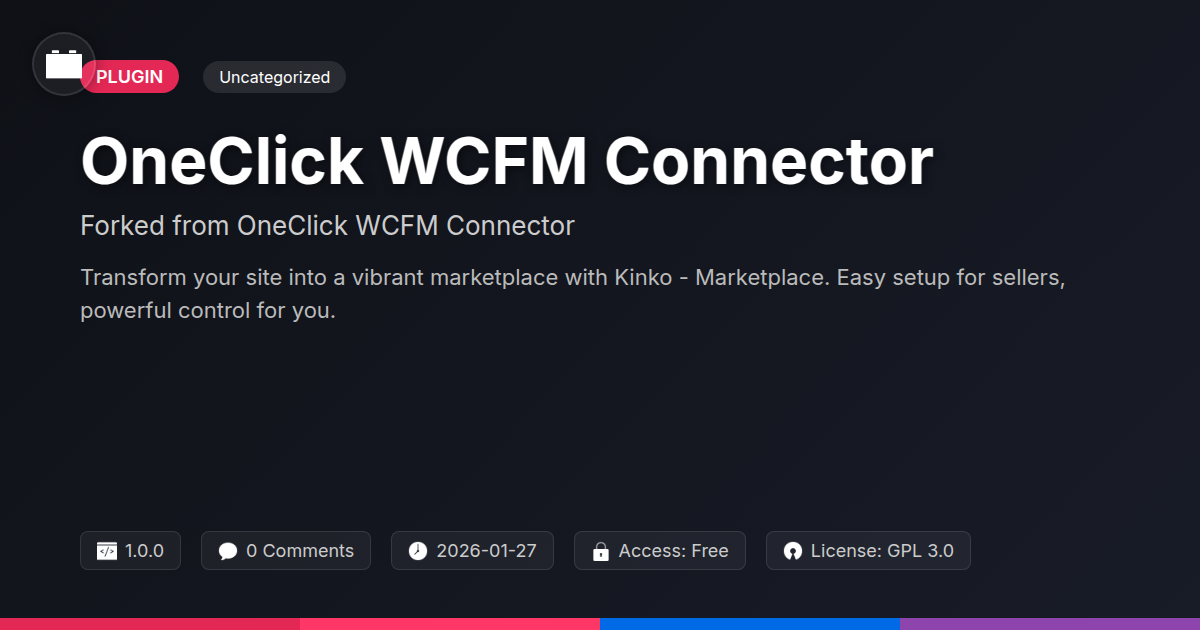Viewport: 1200px width, 630px height.
Task: Click the pink bottom color bar segment
Action: click(x=450, y=624)
